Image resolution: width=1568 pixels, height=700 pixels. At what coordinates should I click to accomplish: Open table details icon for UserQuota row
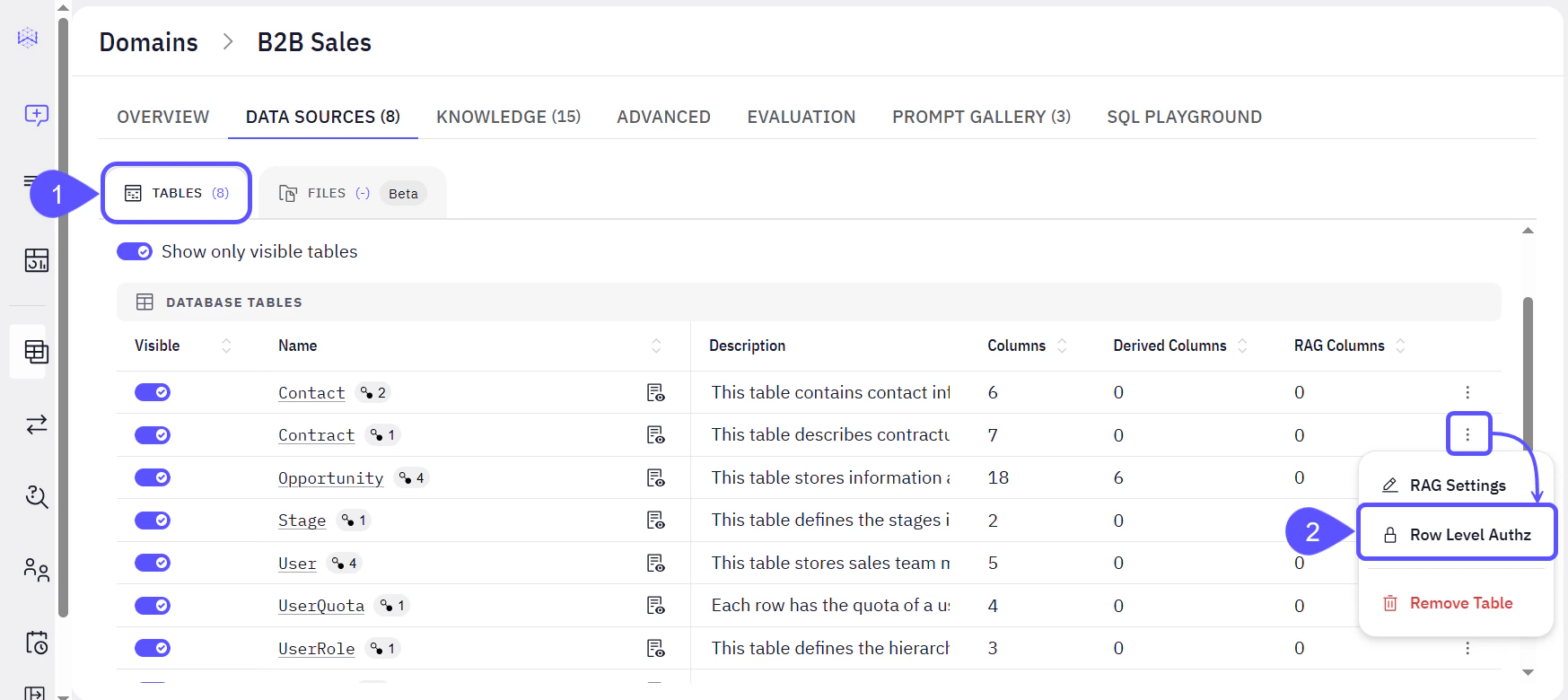[x=656, y=606]
